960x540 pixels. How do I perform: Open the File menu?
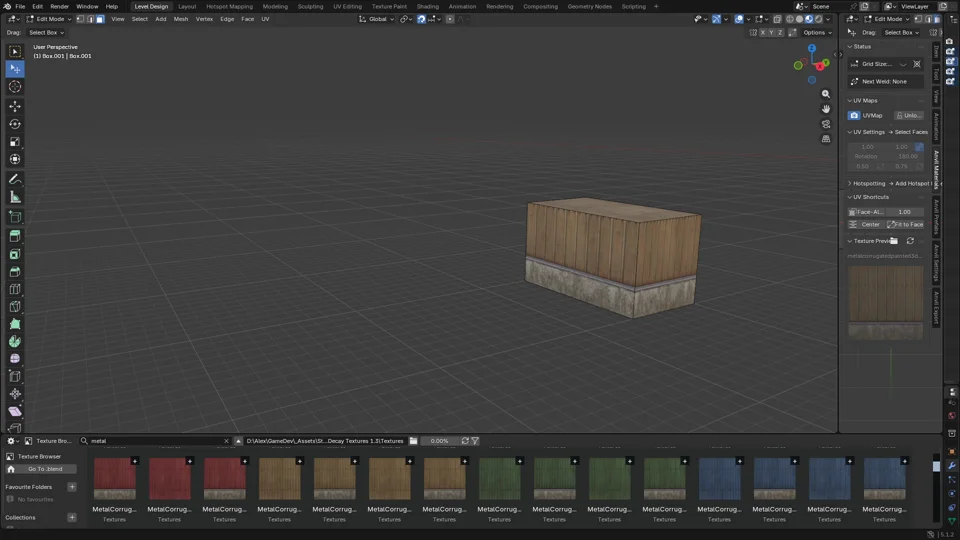tap(20, 6)
